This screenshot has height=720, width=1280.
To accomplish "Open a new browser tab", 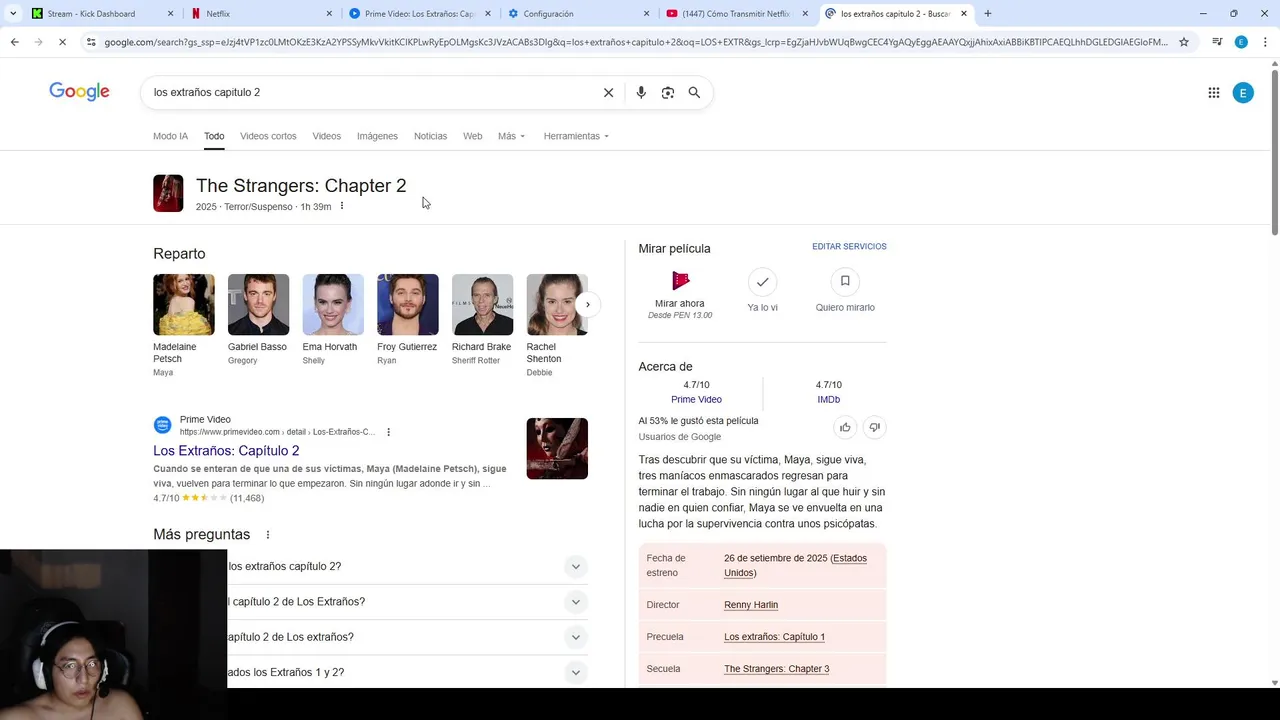I will [988, 13].
